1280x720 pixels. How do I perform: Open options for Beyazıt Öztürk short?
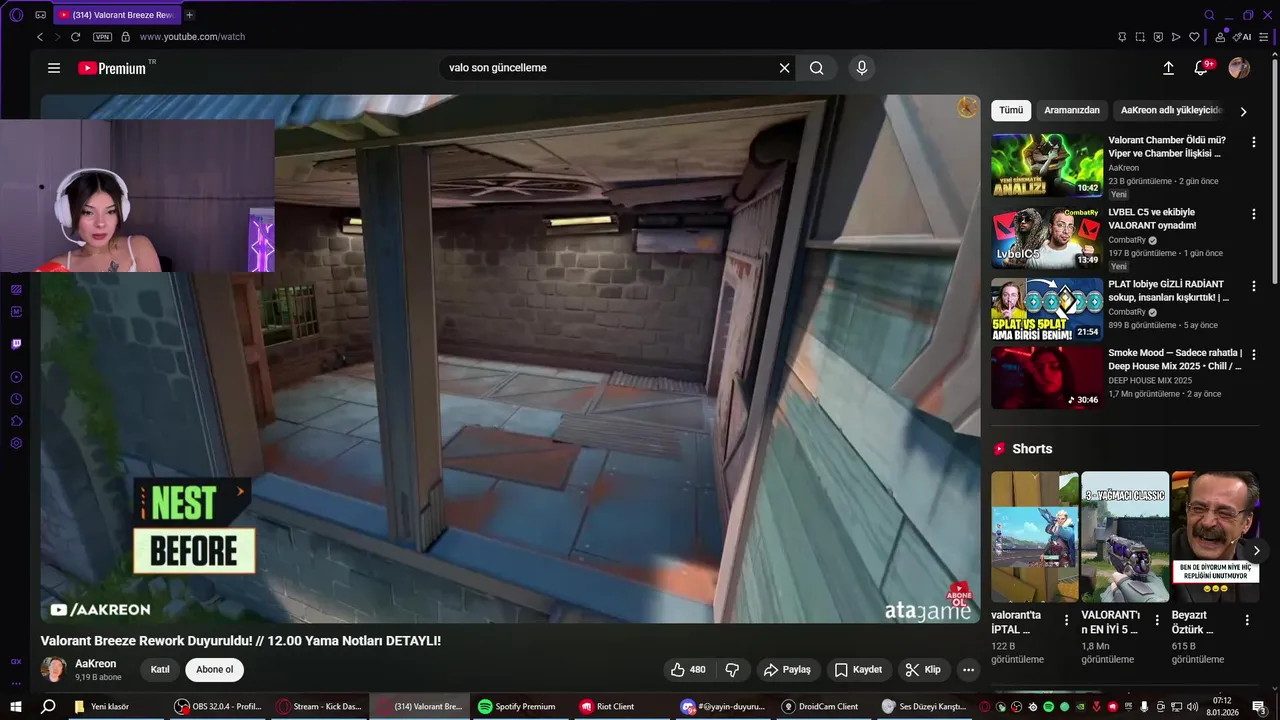coord(1247,620)
